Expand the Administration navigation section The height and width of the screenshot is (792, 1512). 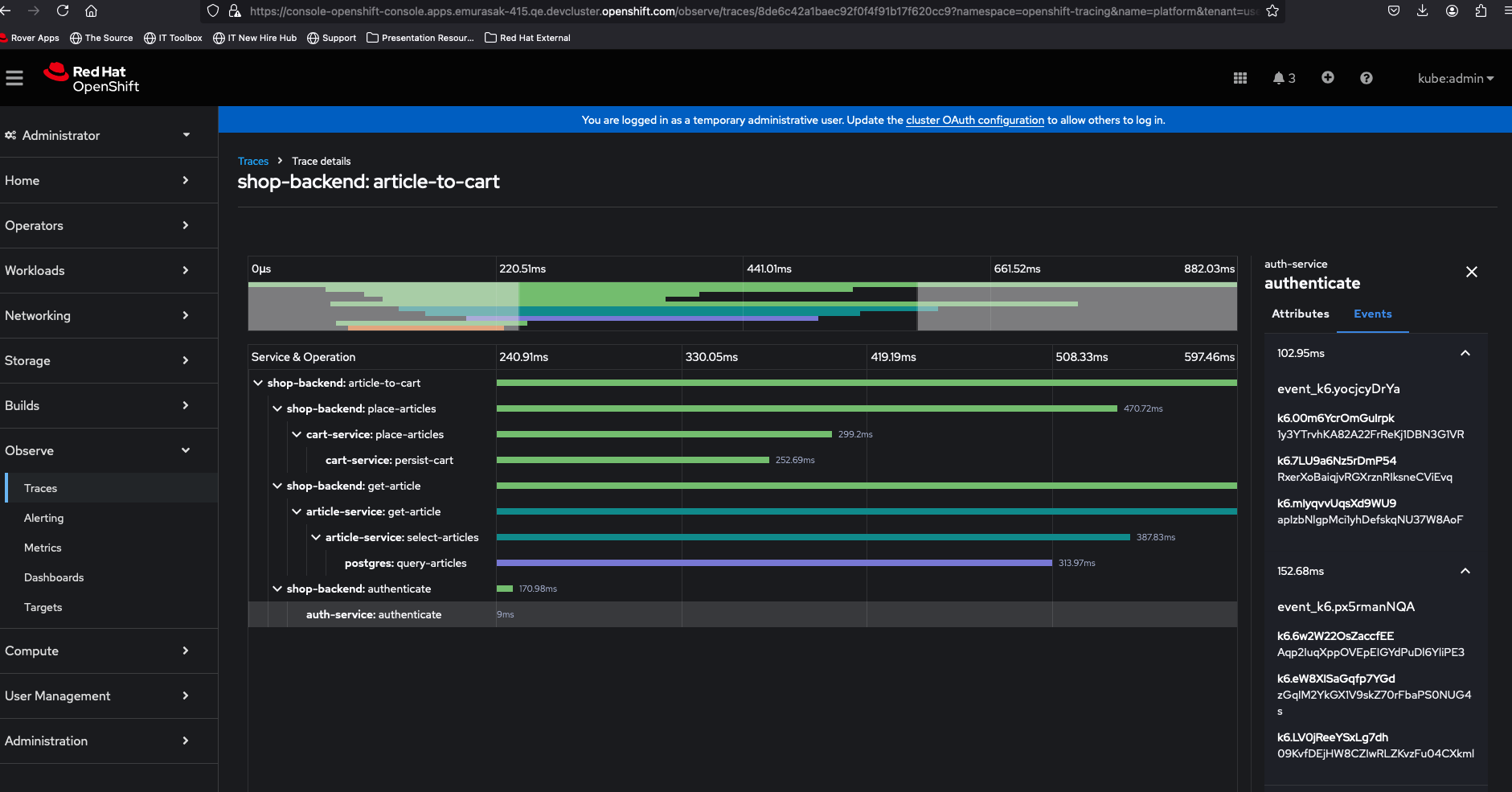(x=109, y=741)
